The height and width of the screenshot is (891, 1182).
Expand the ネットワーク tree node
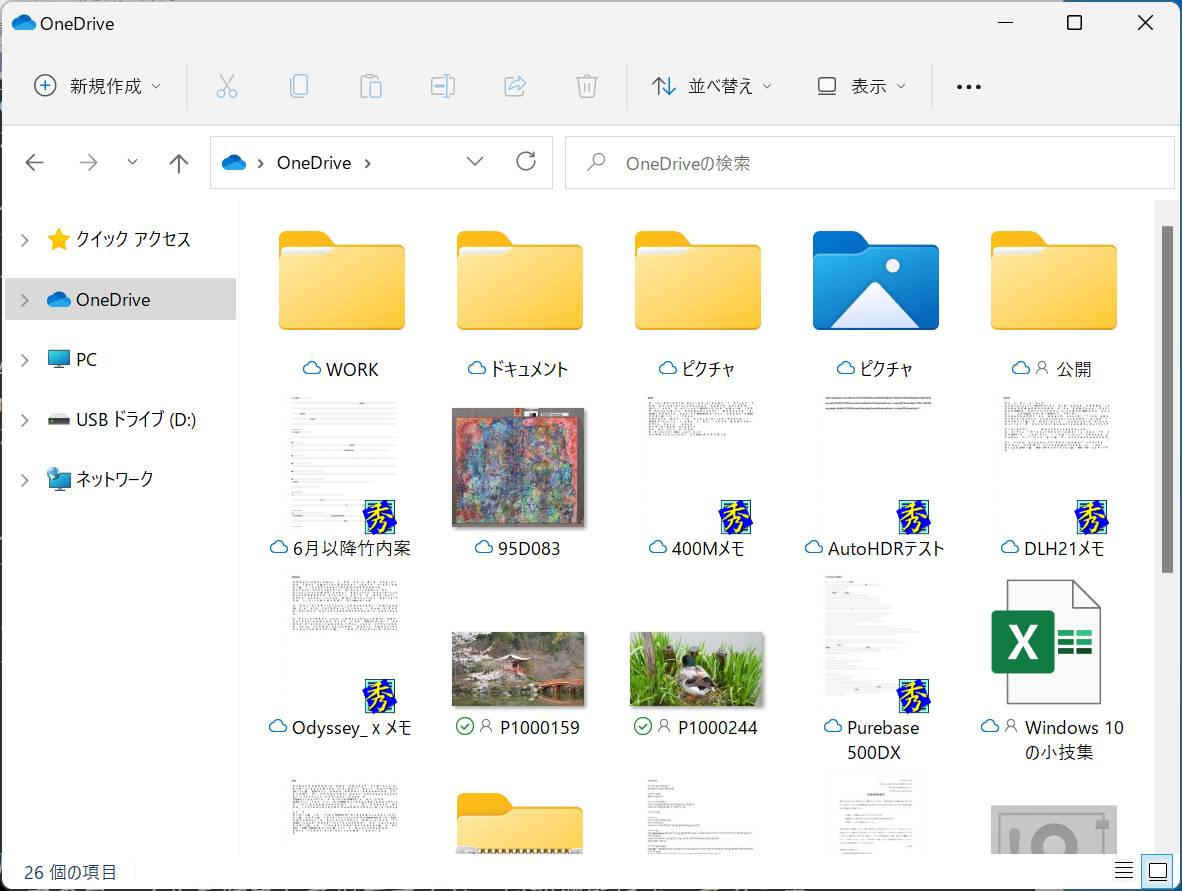25,480
